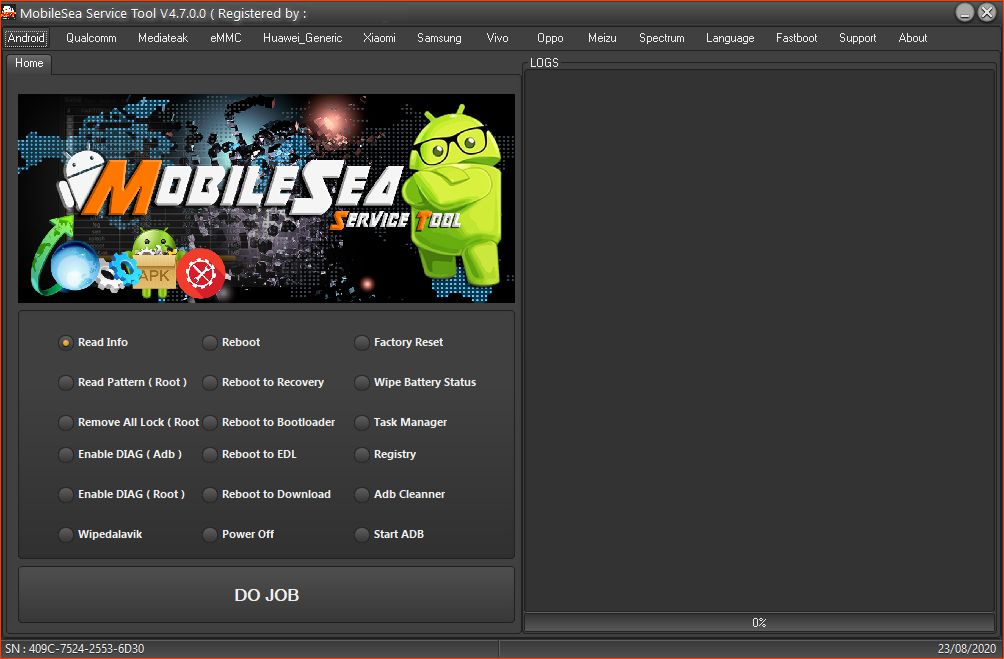Switch to the Home tab

point(29,63)
